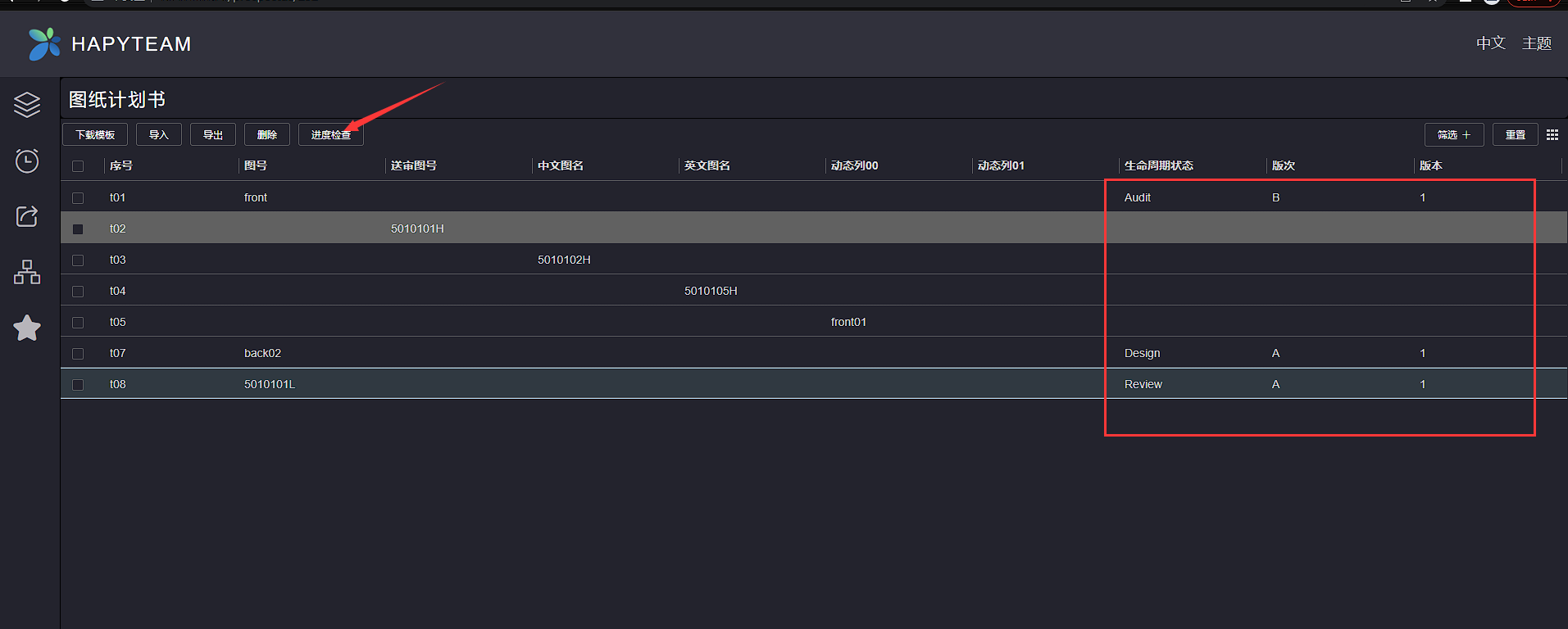Click the 删除 button
Screen dimensions: 1568x629
267,134
